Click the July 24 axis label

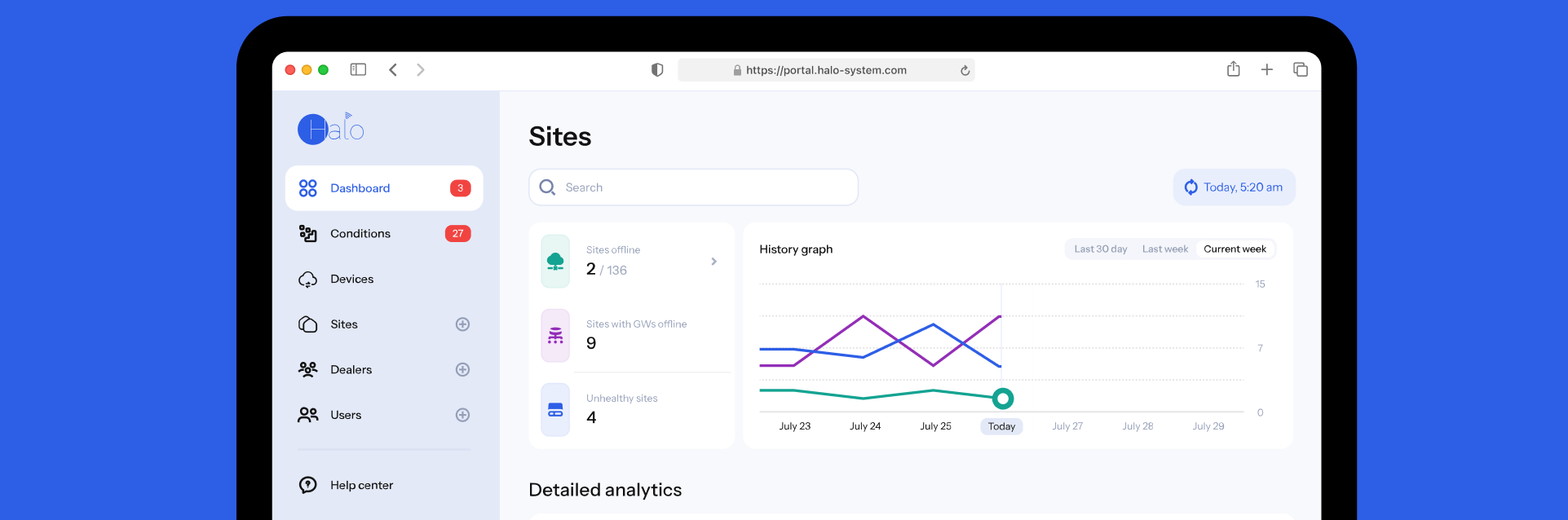pyautogui.click(x=865, y=426)
